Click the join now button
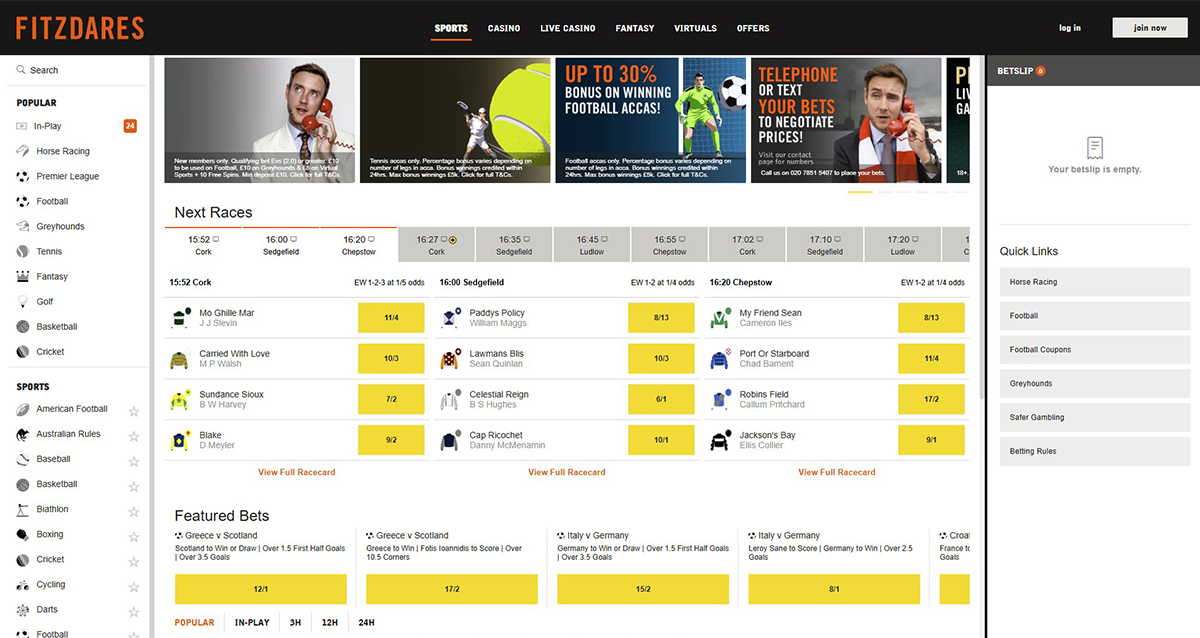The width and height of the screenshot is (1200, 638). (x=1149, y=28)
